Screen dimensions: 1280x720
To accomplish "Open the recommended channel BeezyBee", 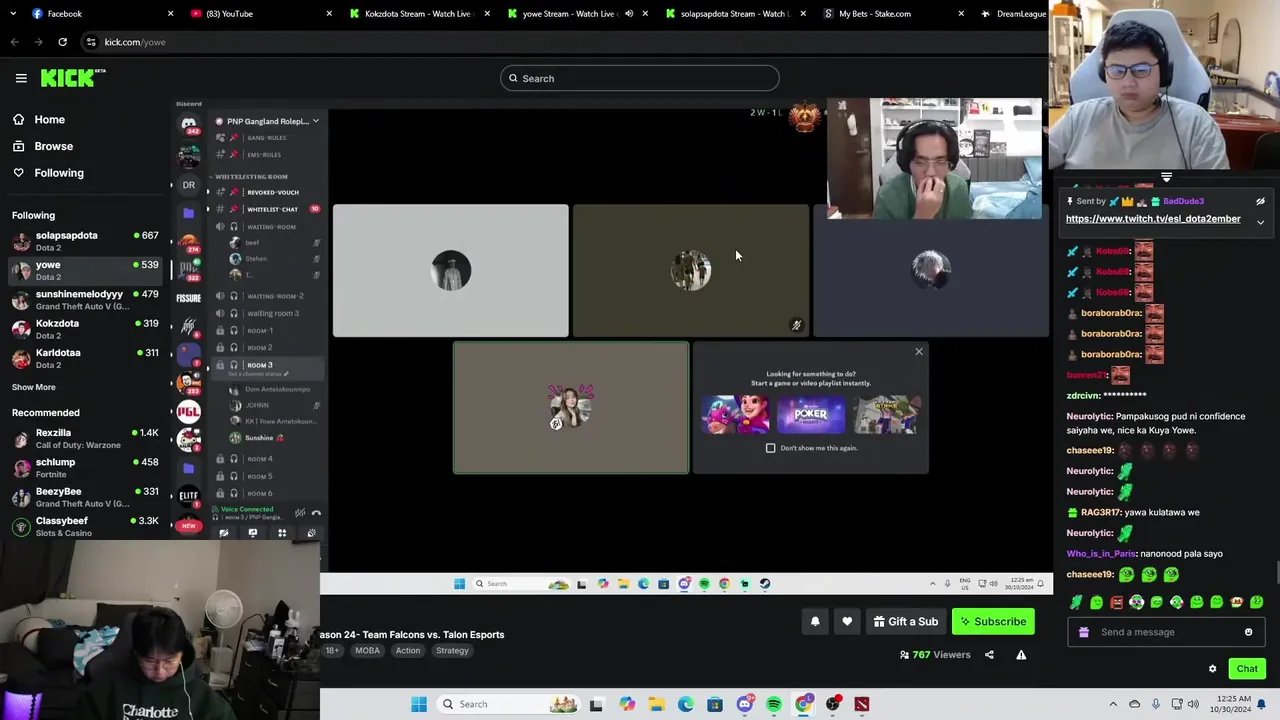I will (85, 497).
